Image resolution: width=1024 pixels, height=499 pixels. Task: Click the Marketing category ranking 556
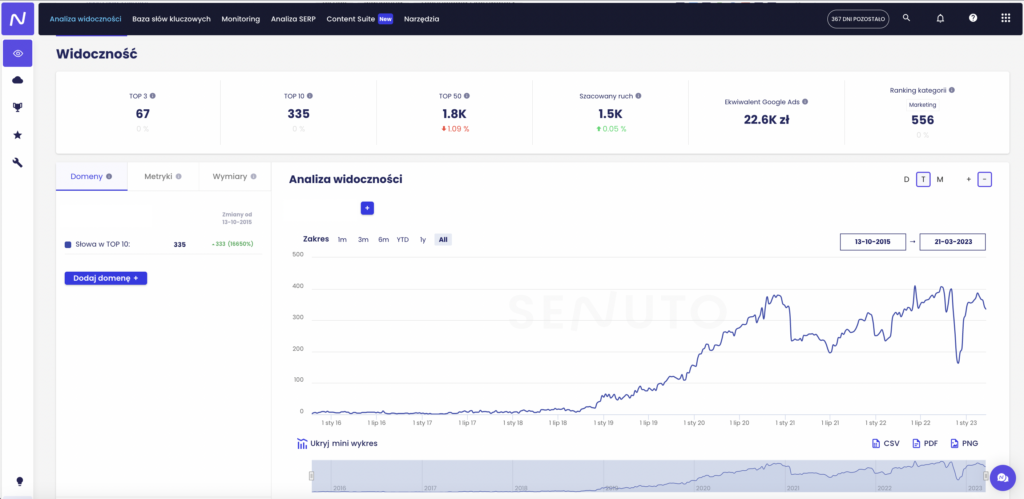click(923, 120)
